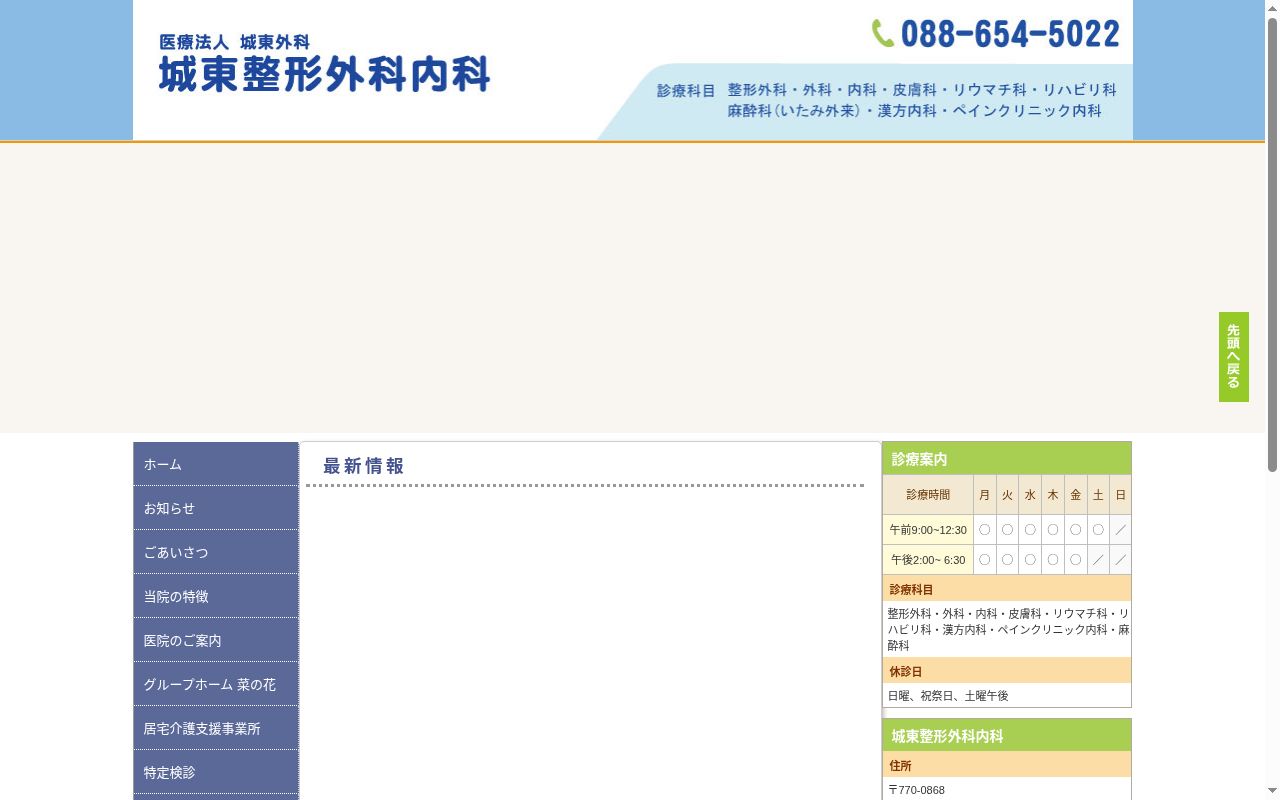Click the 月 column header
Viewport: 1280px width, 800px height.
pos(985,495)
